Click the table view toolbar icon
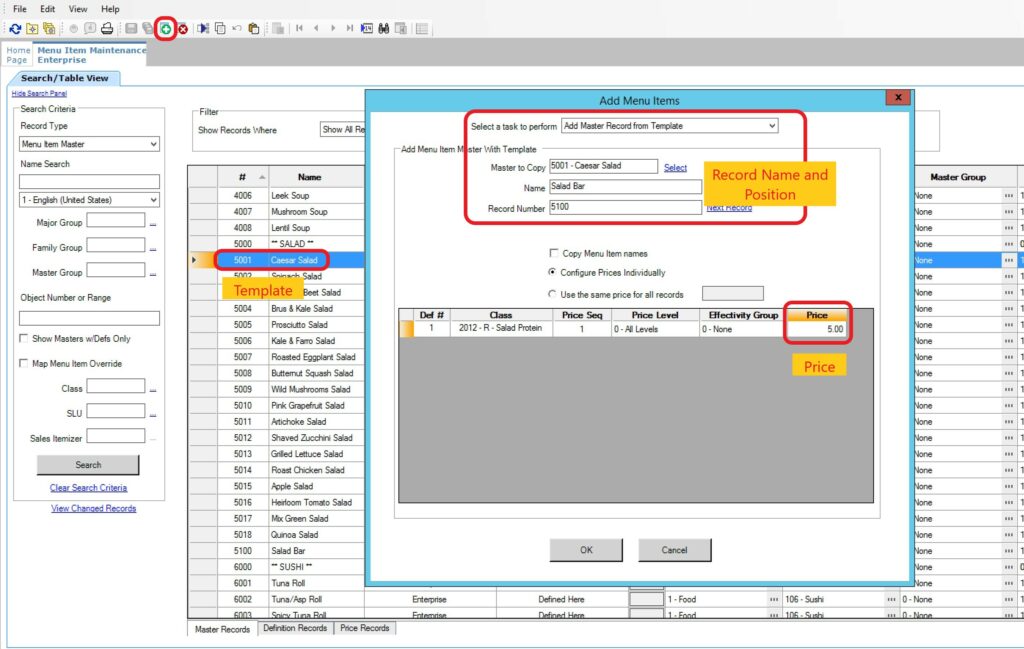 pyautogui.click(x=422, y=29)
